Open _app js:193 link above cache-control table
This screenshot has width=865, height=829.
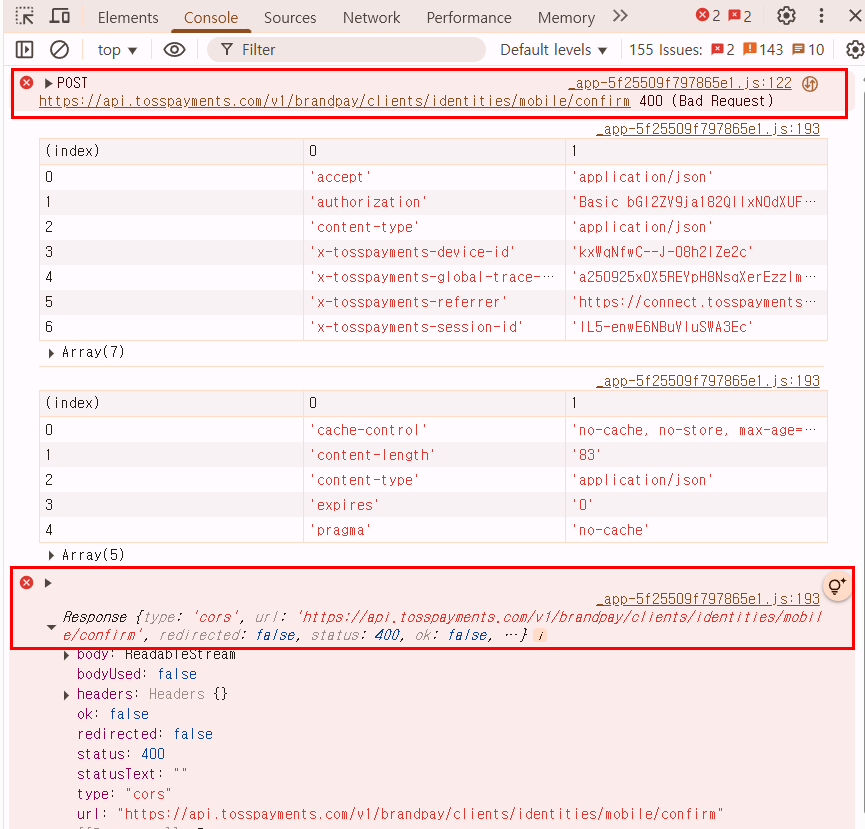point(708,381)
